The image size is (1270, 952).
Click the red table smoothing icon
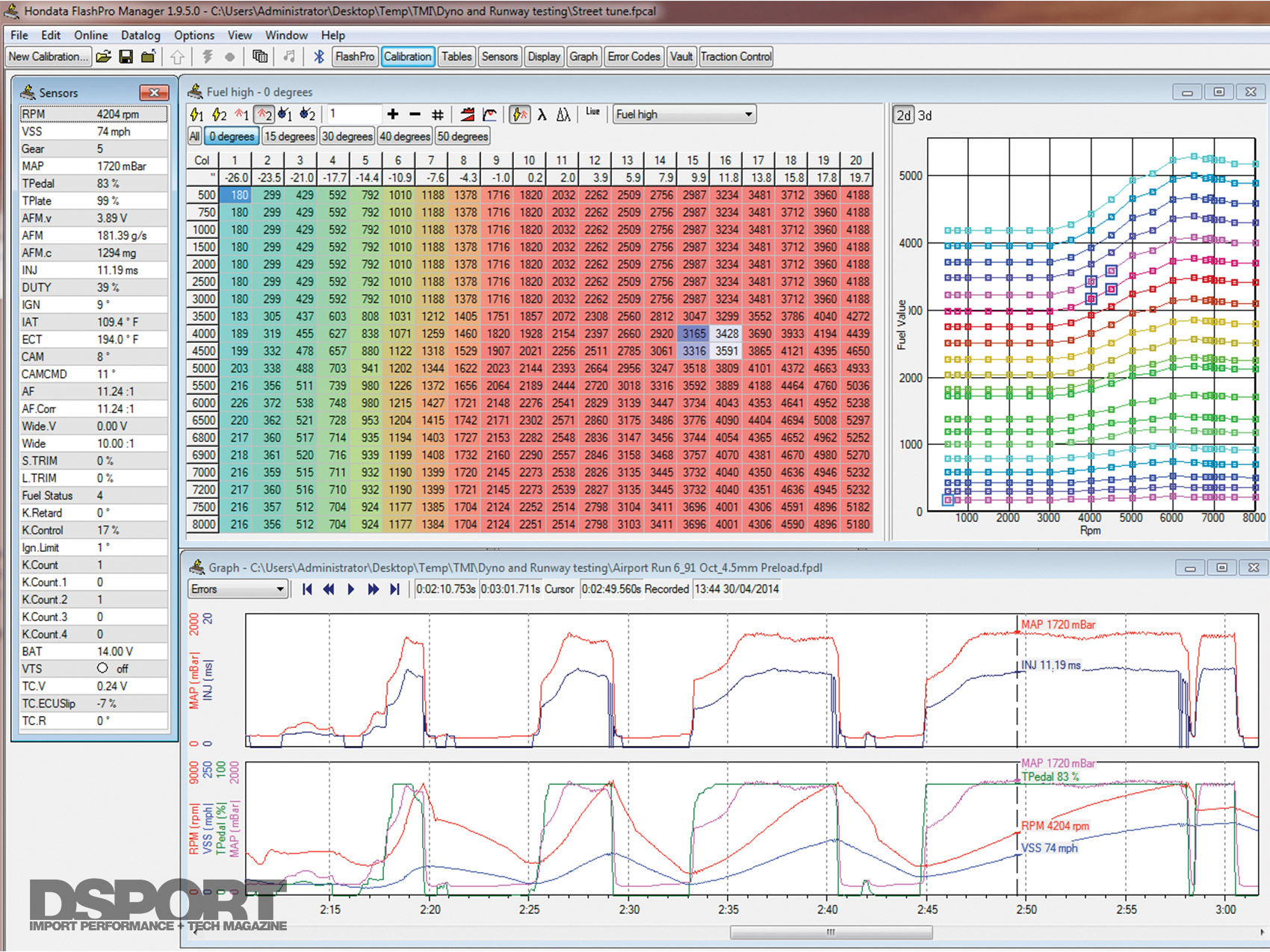[x=468, y=114]
